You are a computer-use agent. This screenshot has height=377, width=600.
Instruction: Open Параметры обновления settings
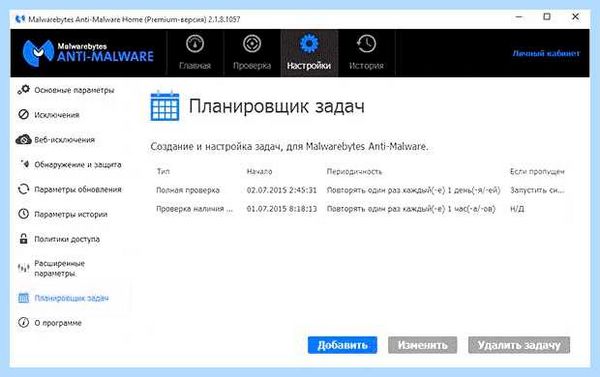78,189
